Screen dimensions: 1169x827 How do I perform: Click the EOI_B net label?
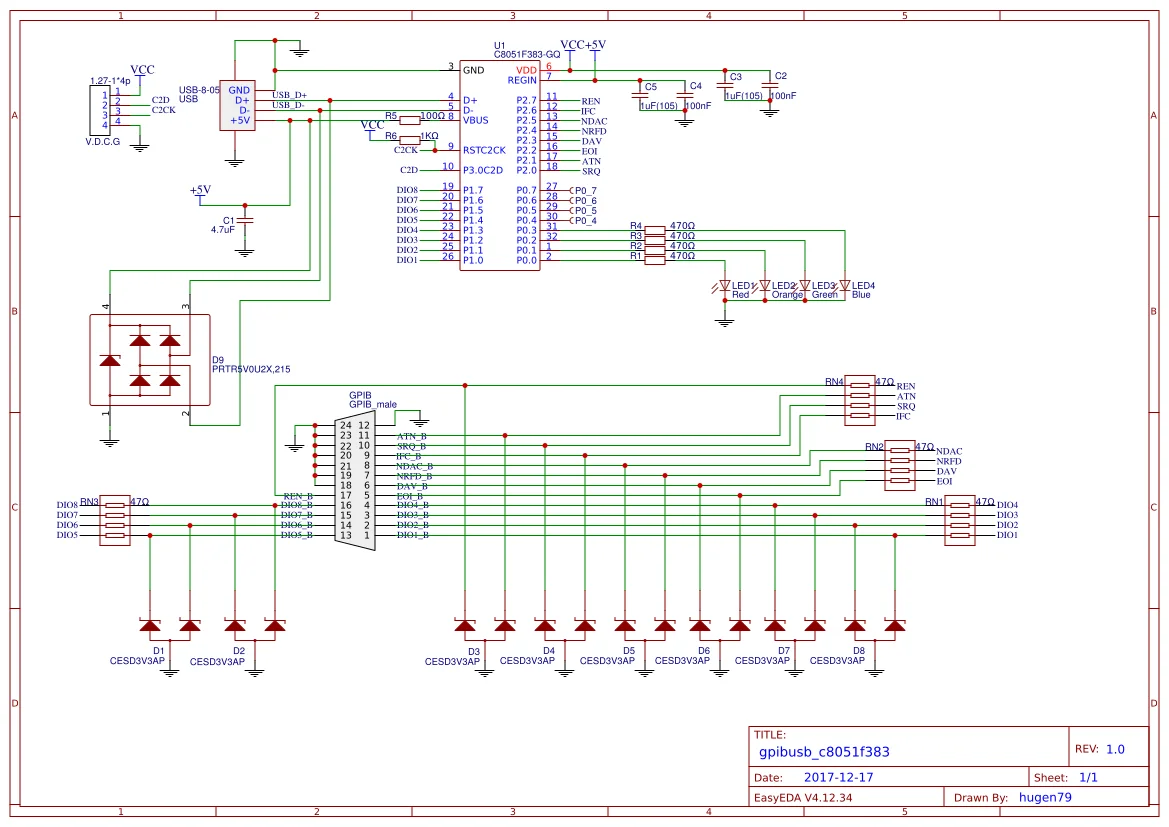coord(409,496)
